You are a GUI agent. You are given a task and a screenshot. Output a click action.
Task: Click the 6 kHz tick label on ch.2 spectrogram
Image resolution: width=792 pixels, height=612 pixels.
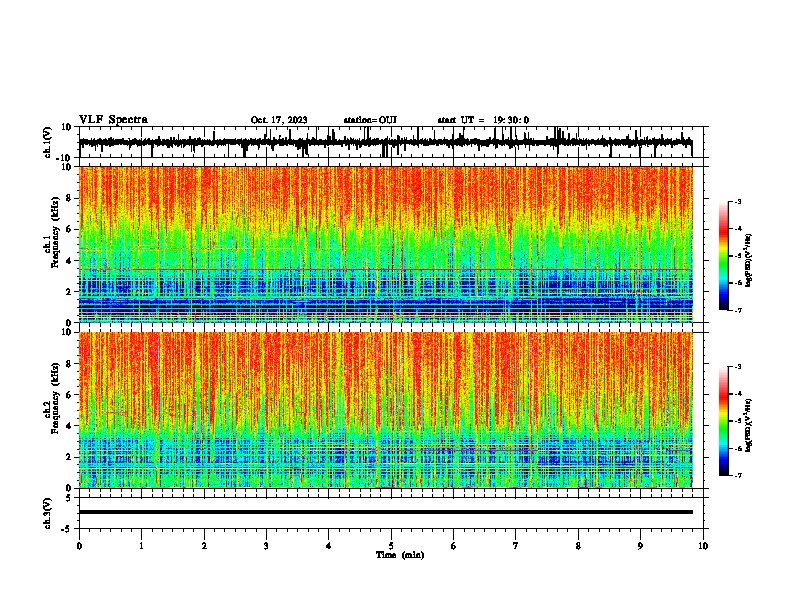pyautogui.click(x=69, y=395)
